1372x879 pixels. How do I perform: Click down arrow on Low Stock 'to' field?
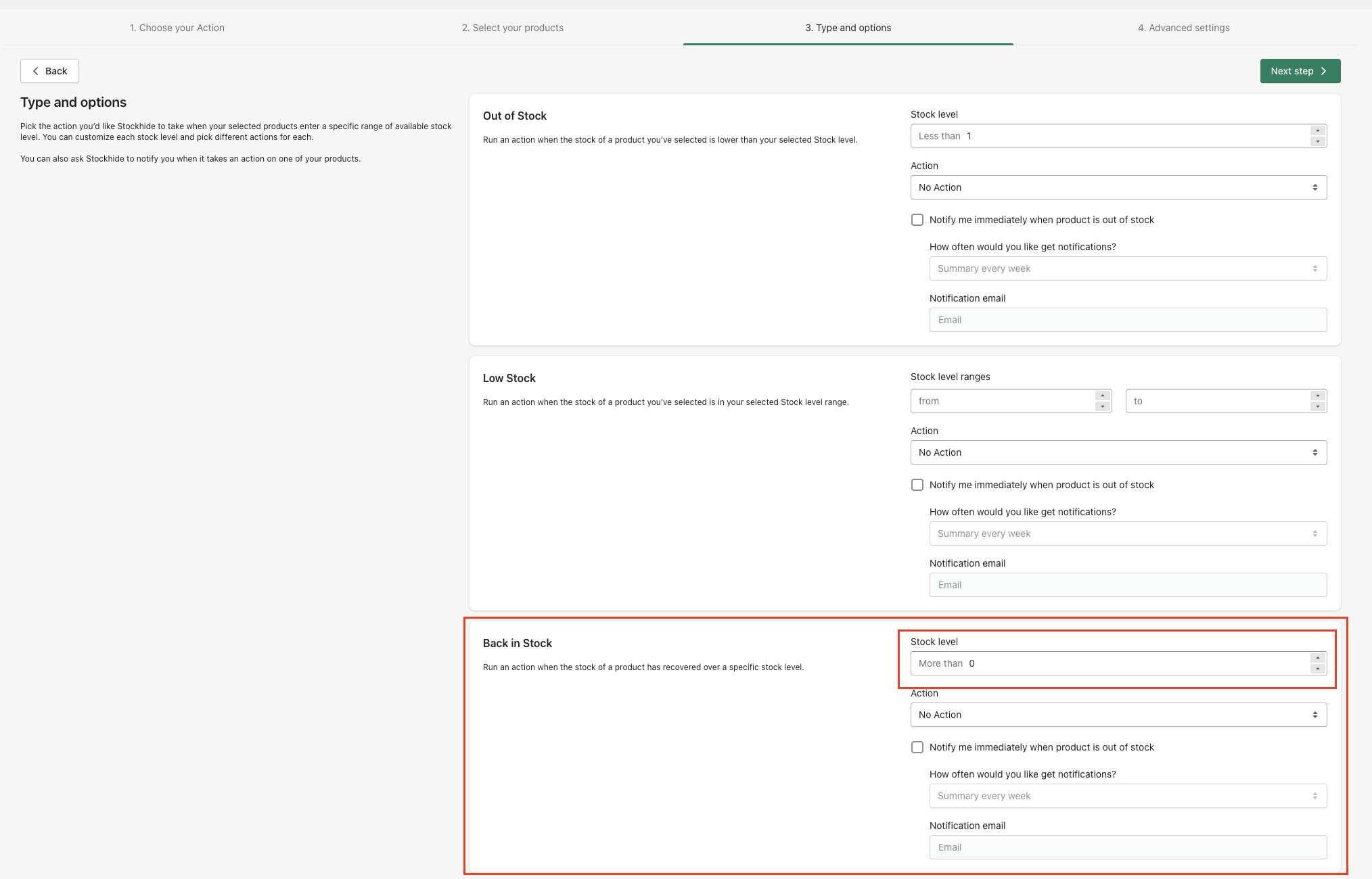[x=1317, y=406]
